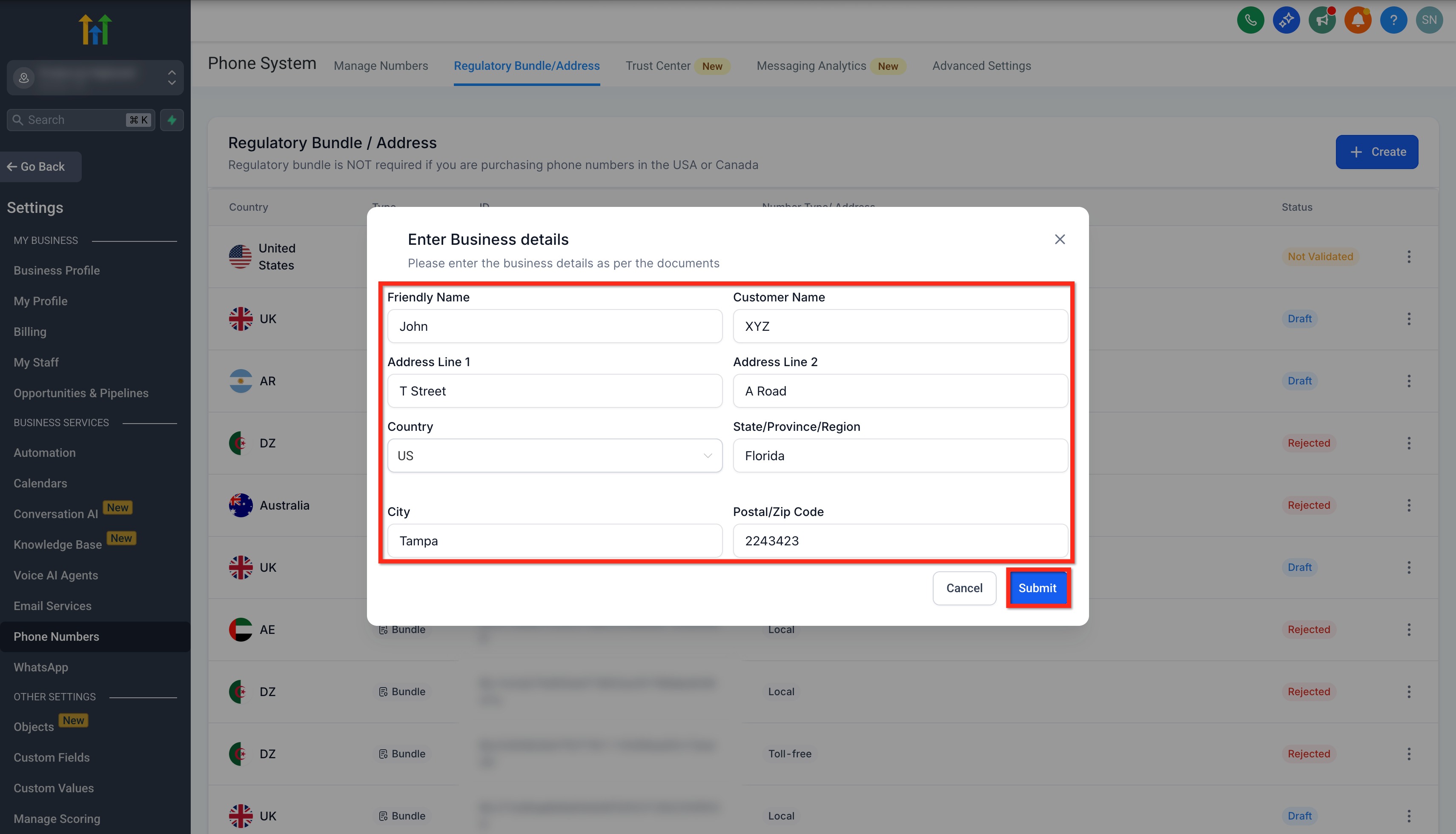Click the Create bundle button
1456x834 pixels.
[1376, 152]
